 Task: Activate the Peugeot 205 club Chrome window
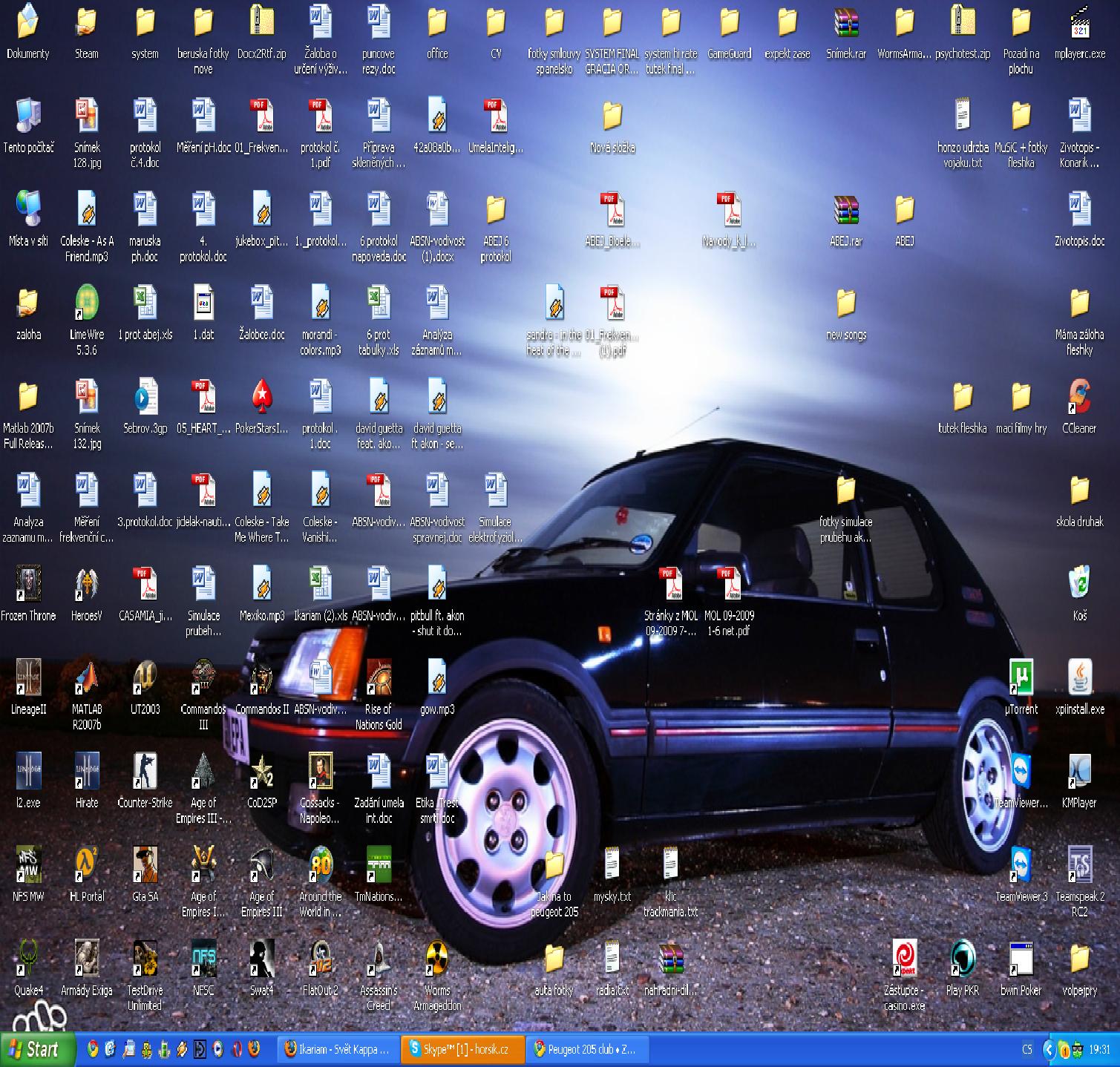(587, 1049)
